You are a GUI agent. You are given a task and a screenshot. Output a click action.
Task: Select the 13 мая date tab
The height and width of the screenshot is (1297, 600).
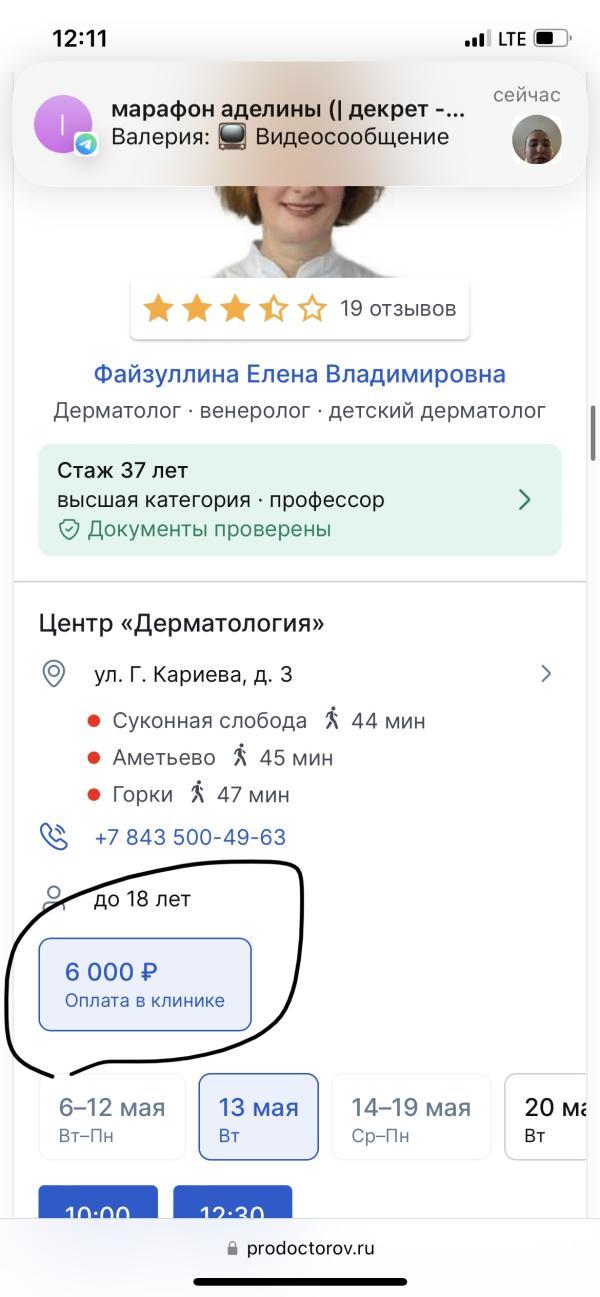[x=258, y=1116]
